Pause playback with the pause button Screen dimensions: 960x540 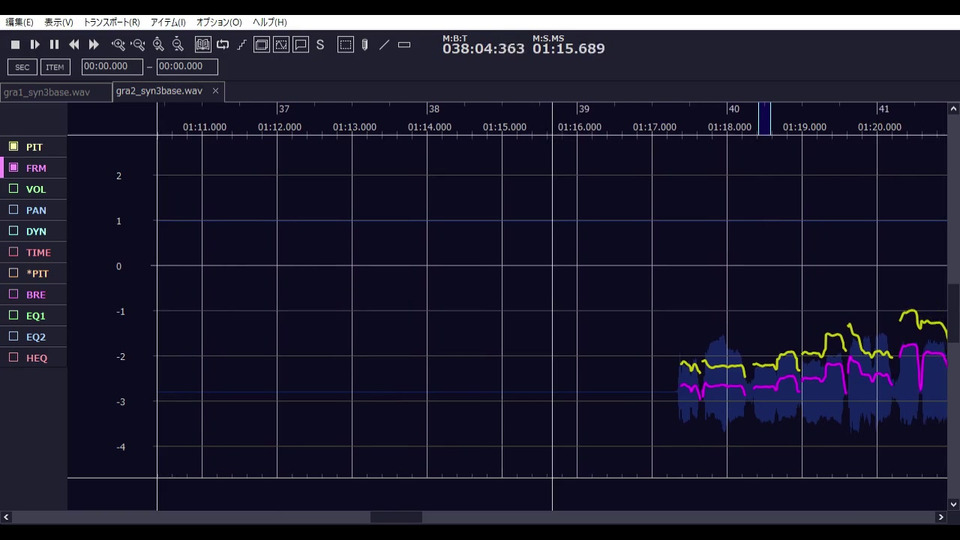tap(54, 45)
